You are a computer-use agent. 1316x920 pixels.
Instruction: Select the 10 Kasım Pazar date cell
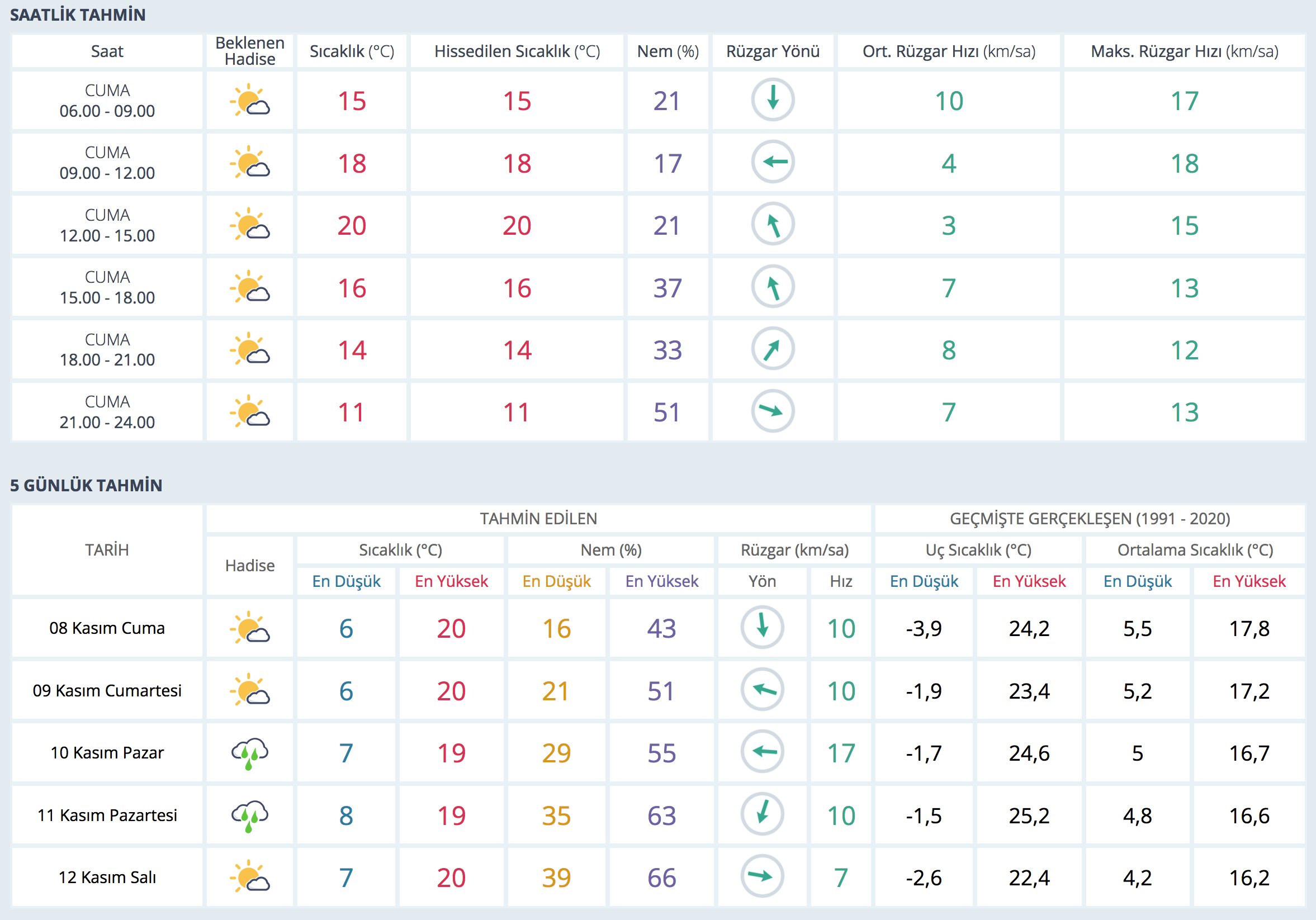pyautogui.click(x=107, y=753)
